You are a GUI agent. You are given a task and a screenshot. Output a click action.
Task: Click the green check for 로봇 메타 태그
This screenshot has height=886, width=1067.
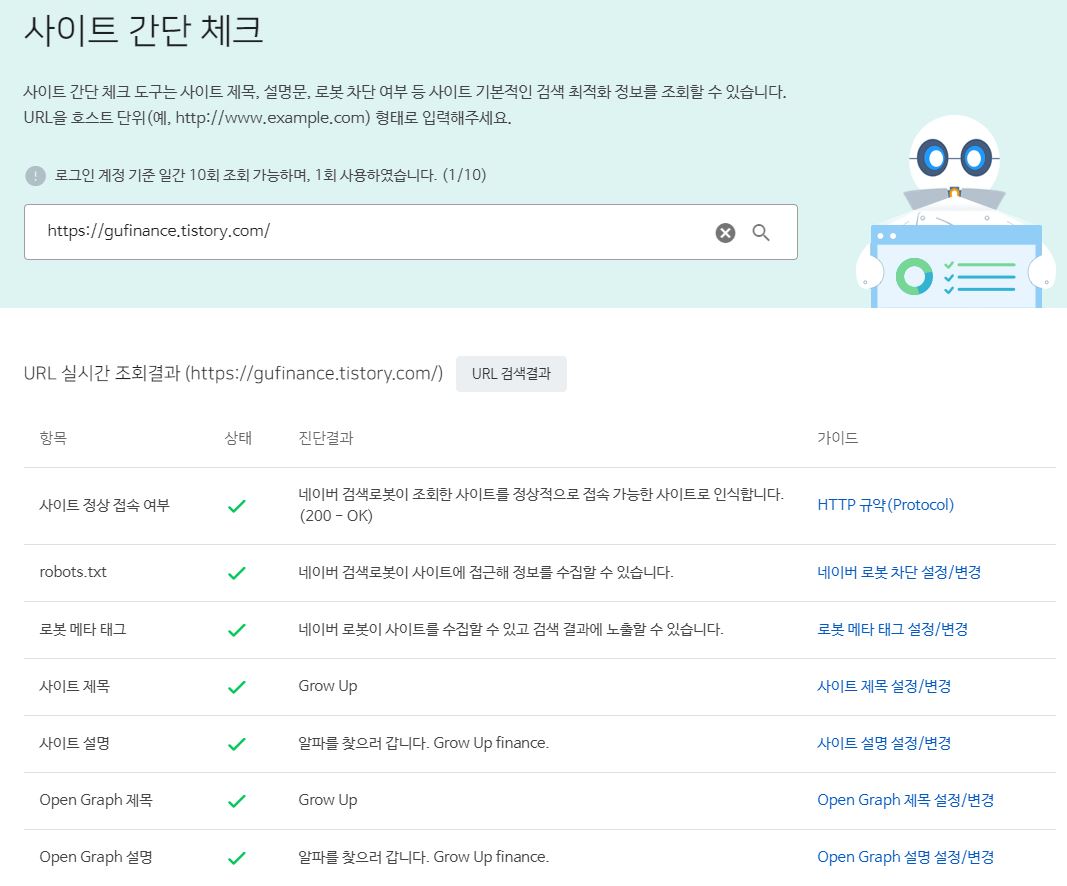click(237, 630)
